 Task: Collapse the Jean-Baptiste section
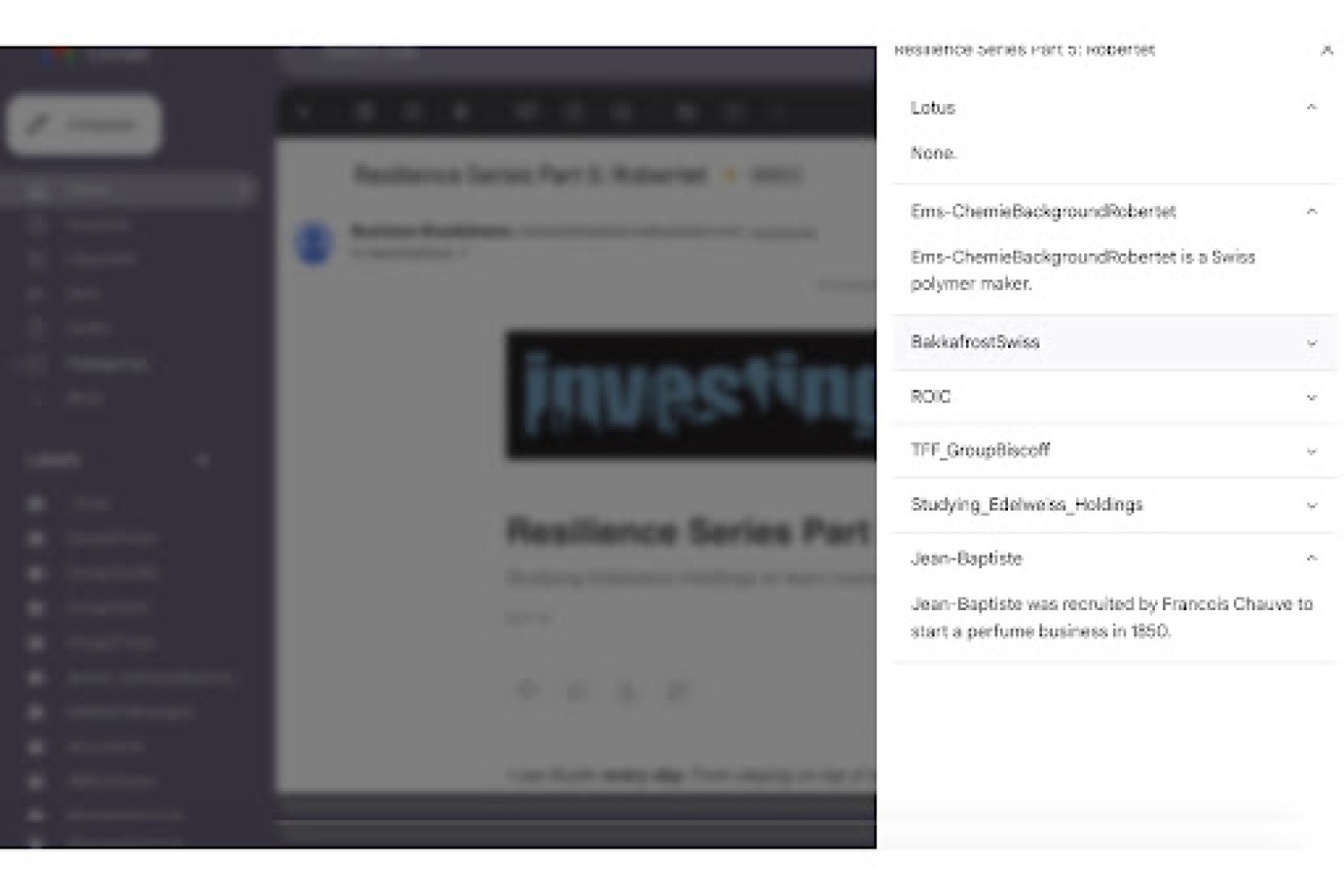pyautogui.click(x=1311, y=558)
